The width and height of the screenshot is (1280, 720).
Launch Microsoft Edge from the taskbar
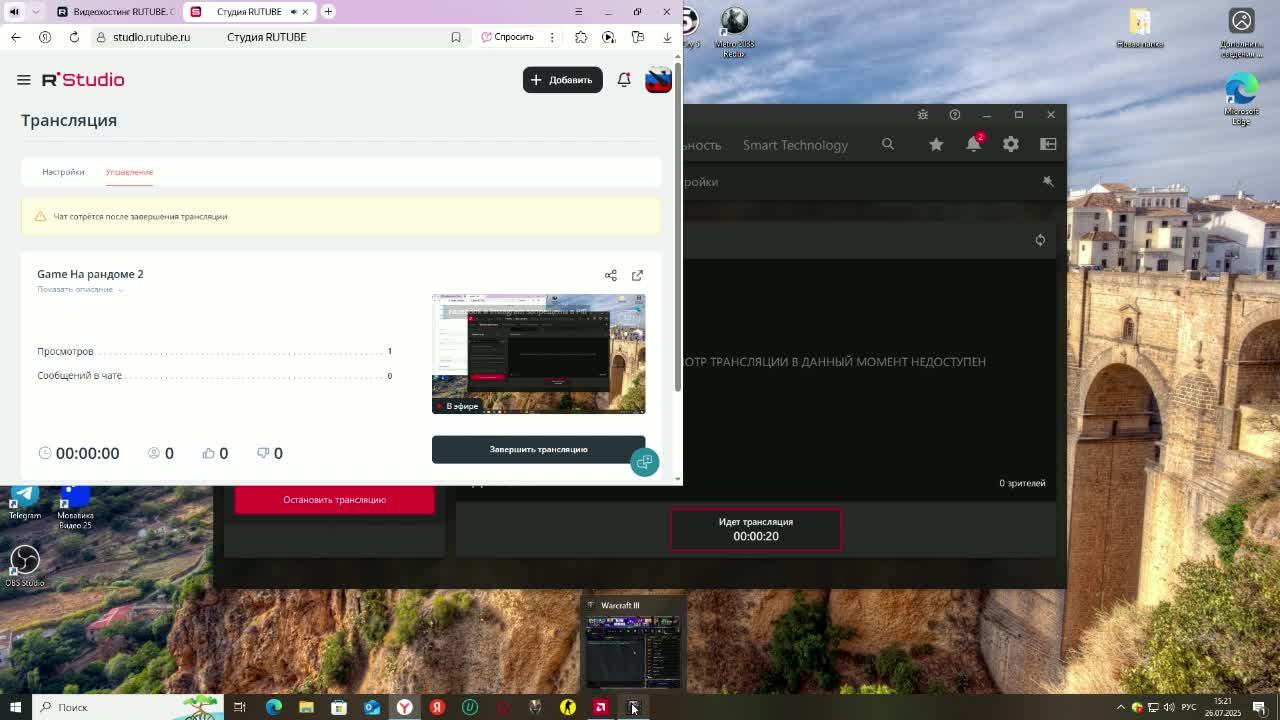click(273, 707)
